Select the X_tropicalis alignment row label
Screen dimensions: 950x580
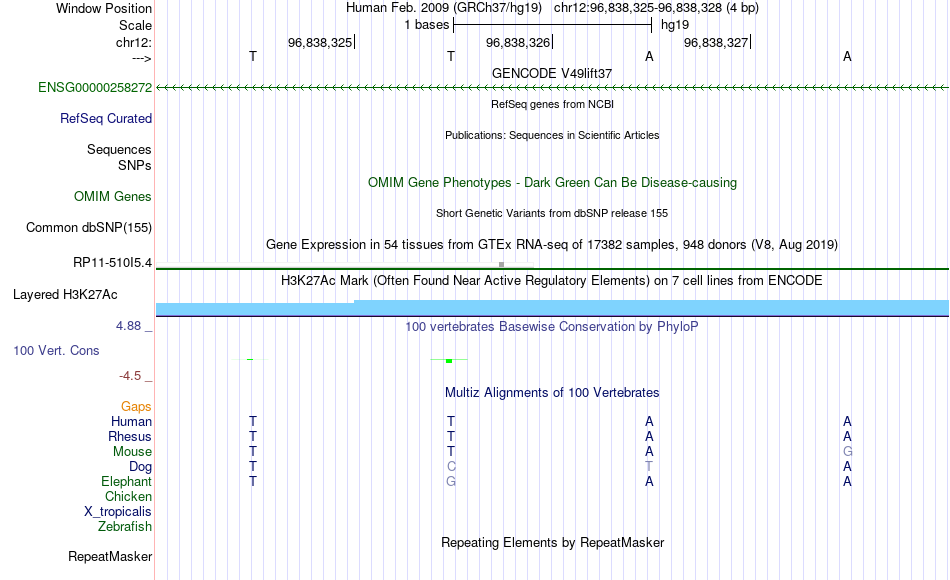pos(118,511)
